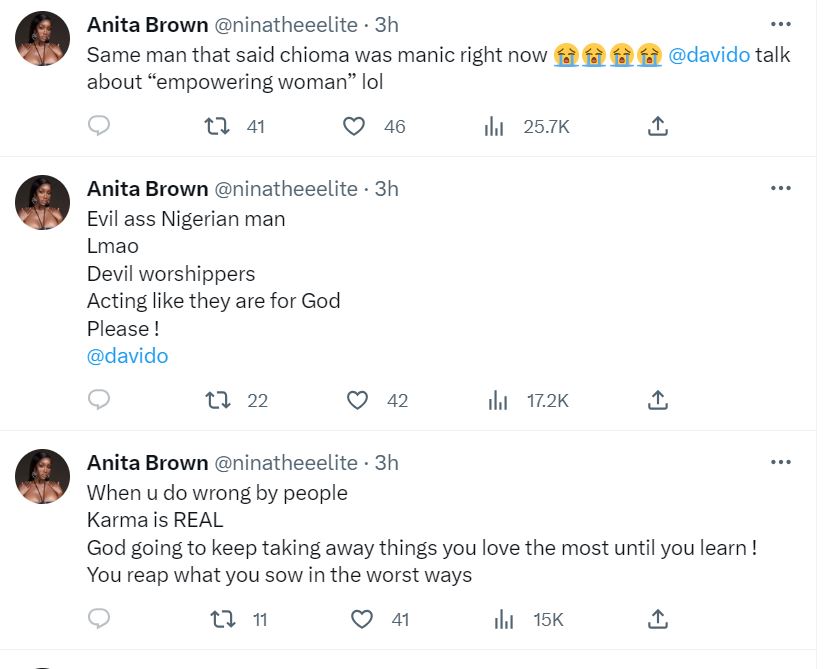Share the first Anita Brown tweet

point(657,126)
